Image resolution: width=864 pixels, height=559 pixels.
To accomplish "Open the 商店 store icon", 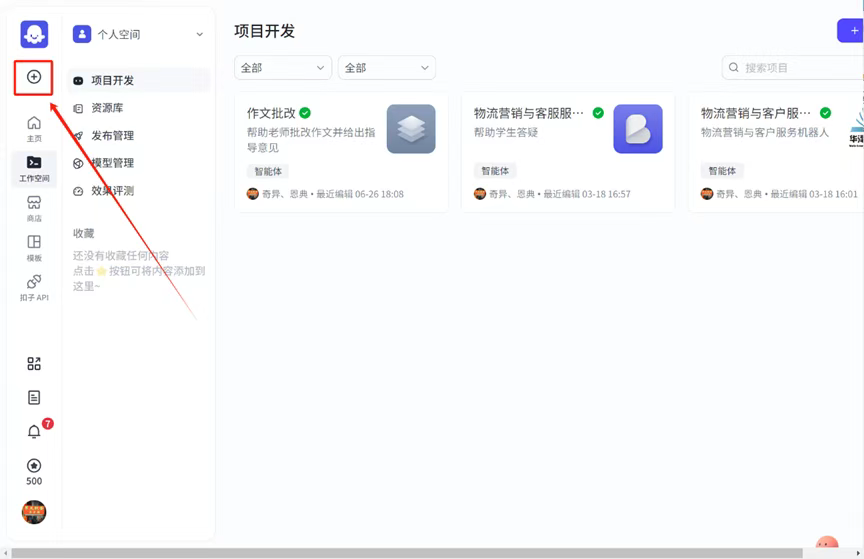I will (x=34, y=208).
